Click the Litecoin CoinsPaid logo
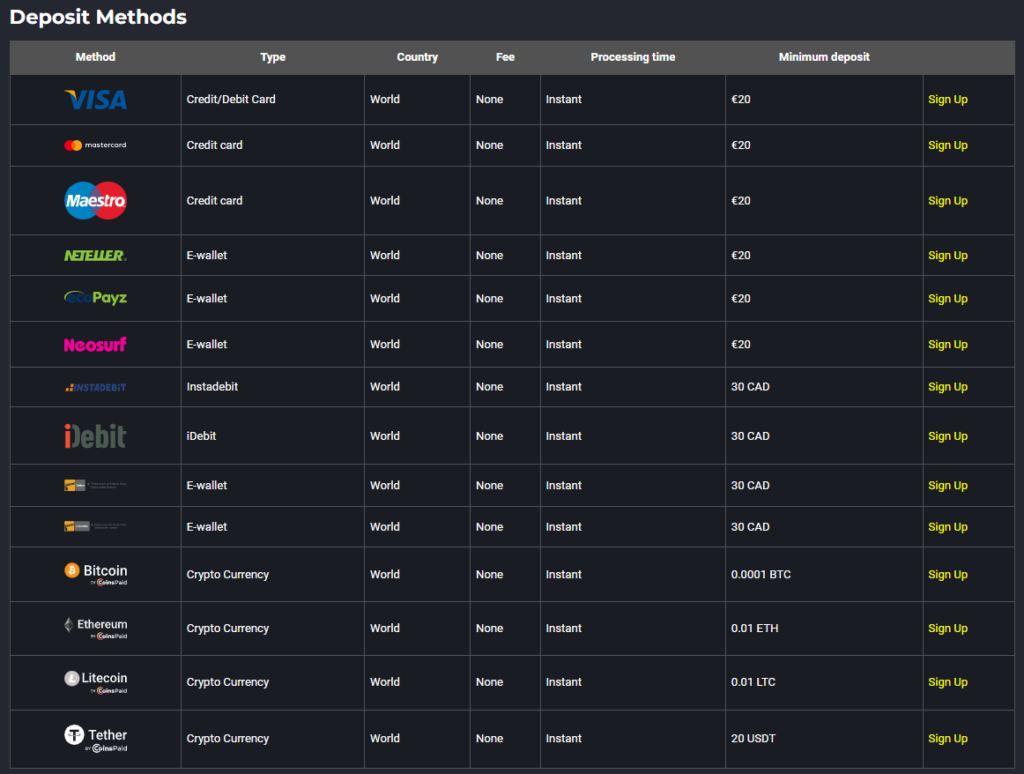Viewport: 1024px width, 774px height. click(95, 682)
